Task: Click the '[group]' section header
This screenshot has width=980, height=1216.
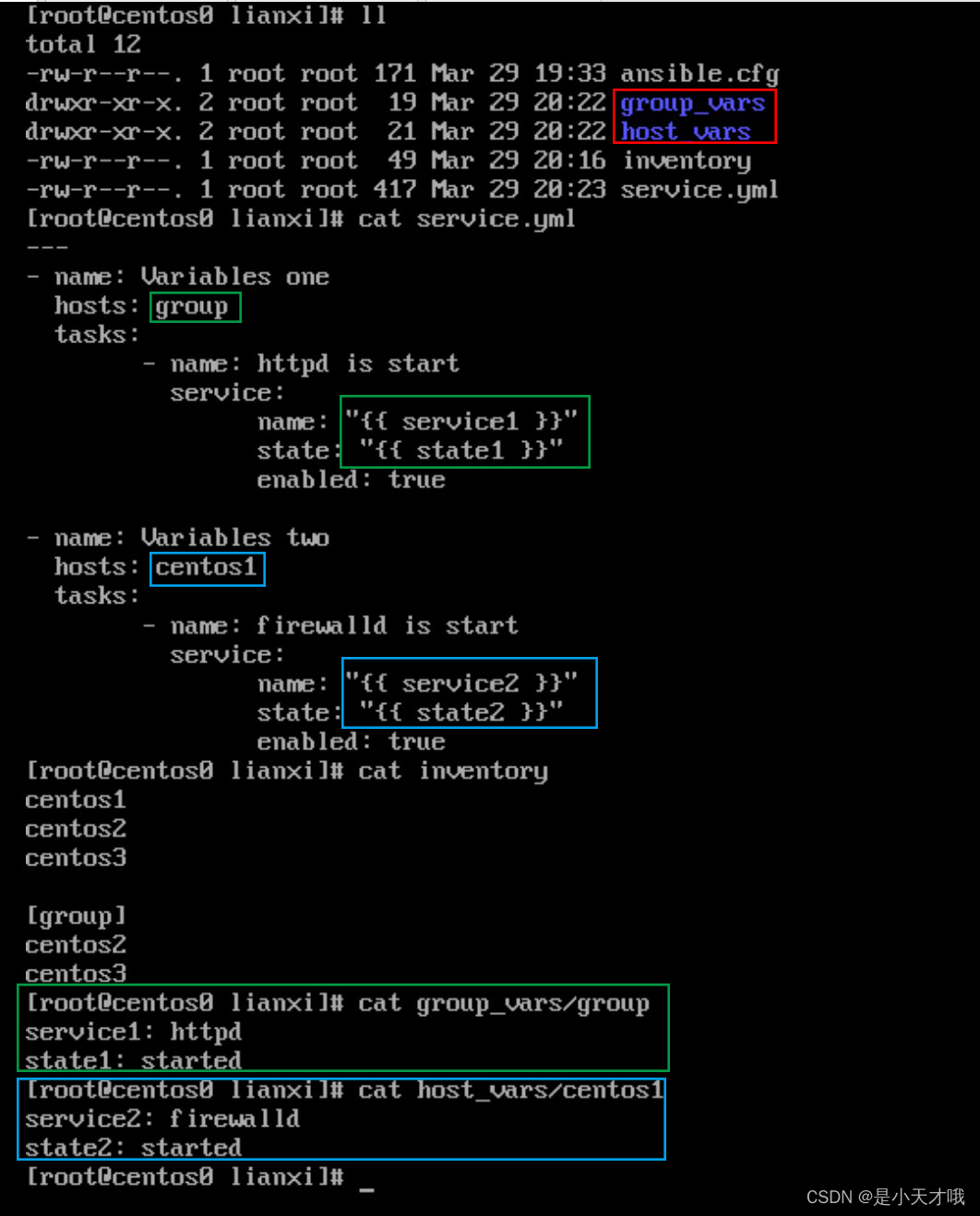Action: (x=76, y=916)
